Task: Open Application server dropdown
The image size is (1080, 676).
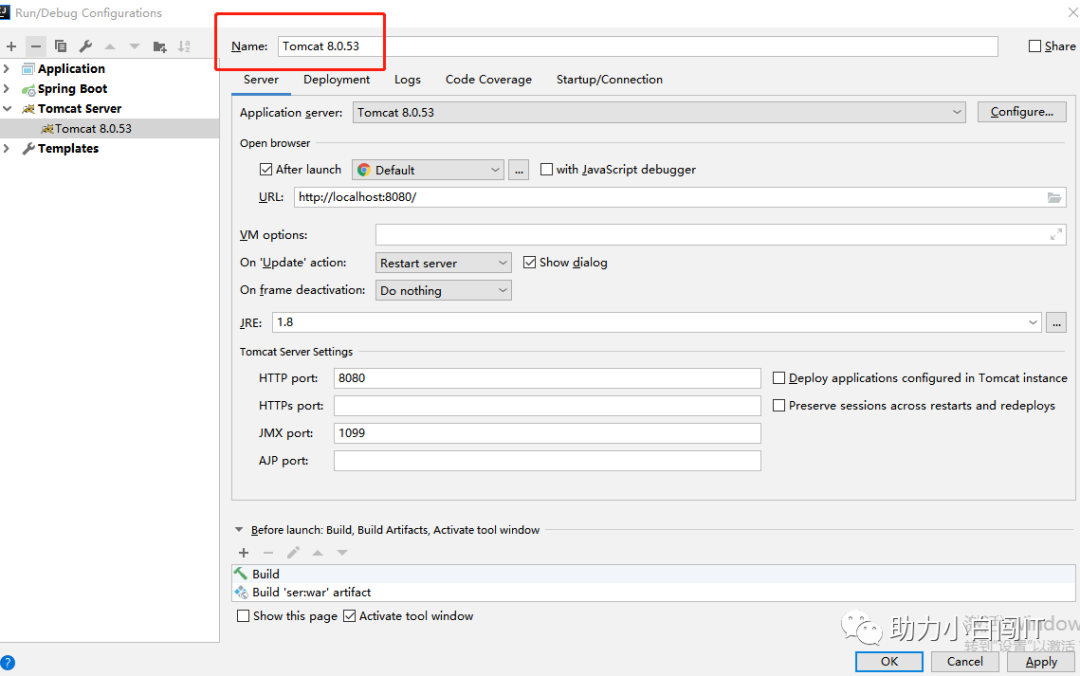Action: (659, 112)
